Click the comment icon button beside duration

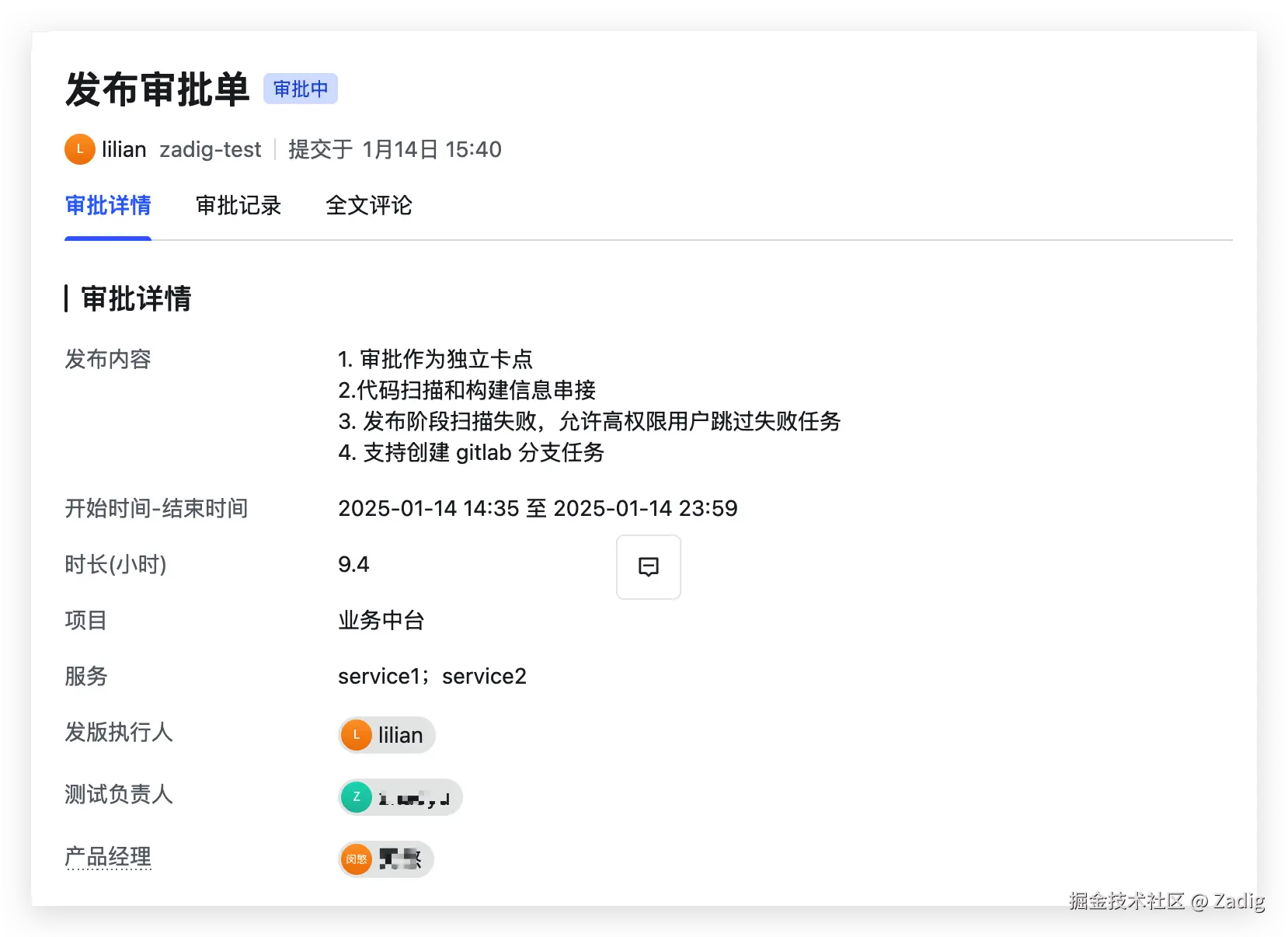pos(648,567)
